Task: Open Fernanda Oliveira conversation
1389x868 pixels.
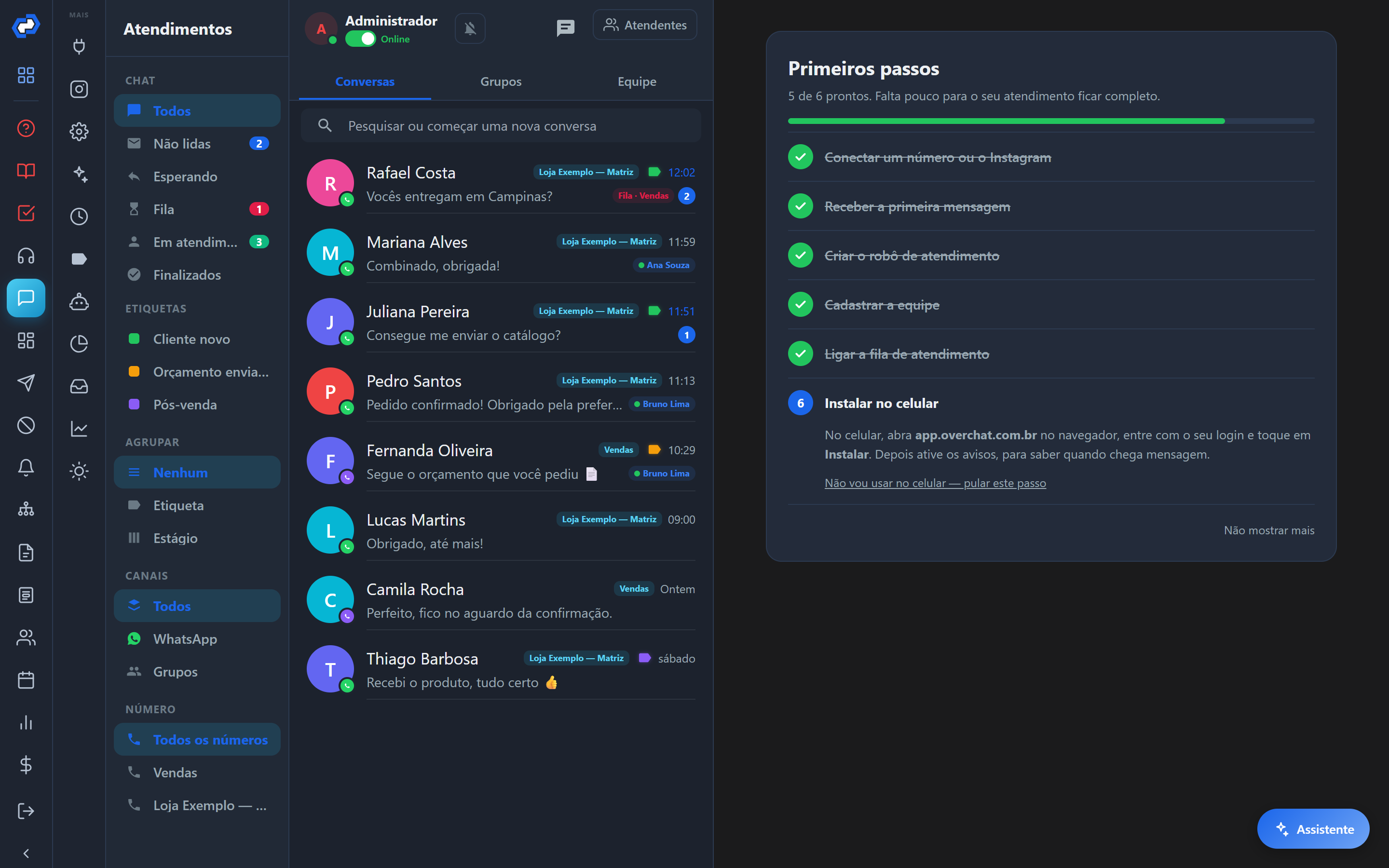Action: coord(501,461)
